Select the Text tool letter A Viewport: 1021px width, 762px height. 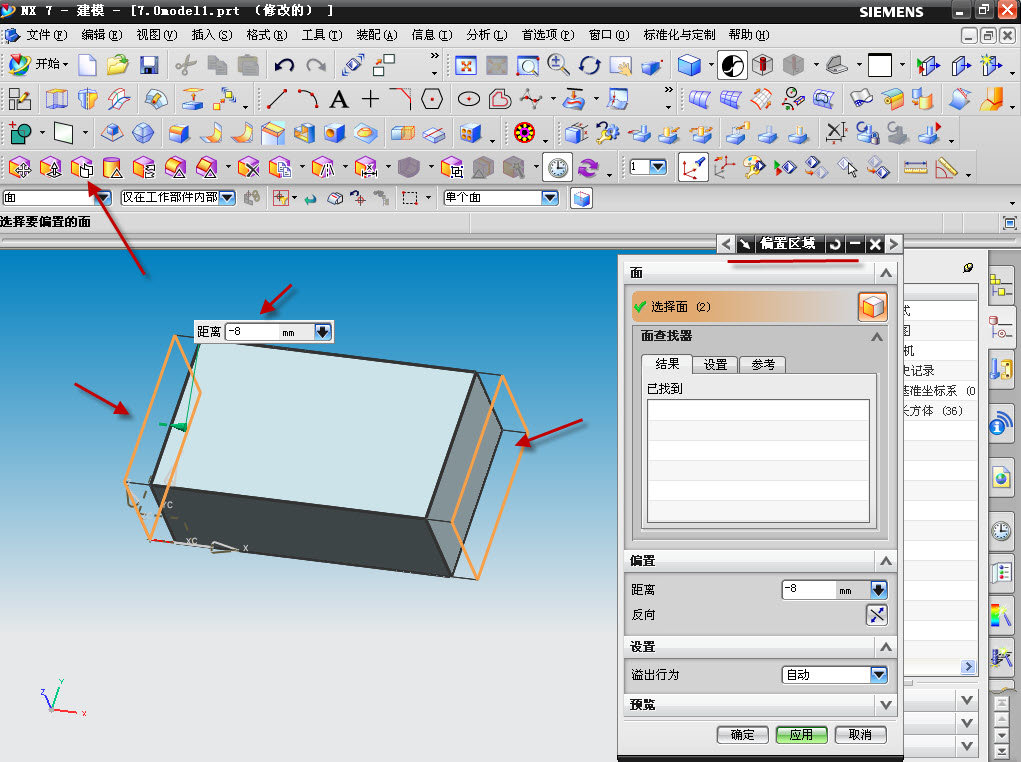tap(339, 99)
